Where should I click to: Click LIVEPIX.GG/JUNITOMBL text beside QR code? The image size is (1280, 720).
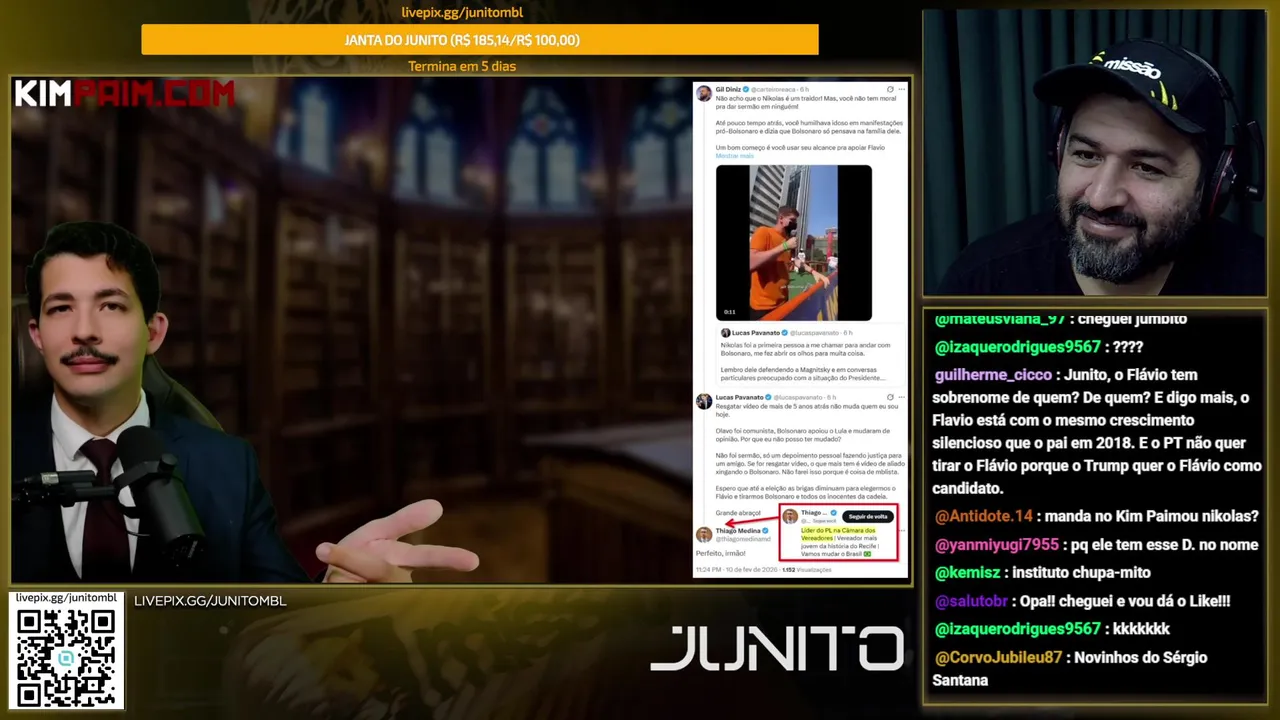pos(210,601)
